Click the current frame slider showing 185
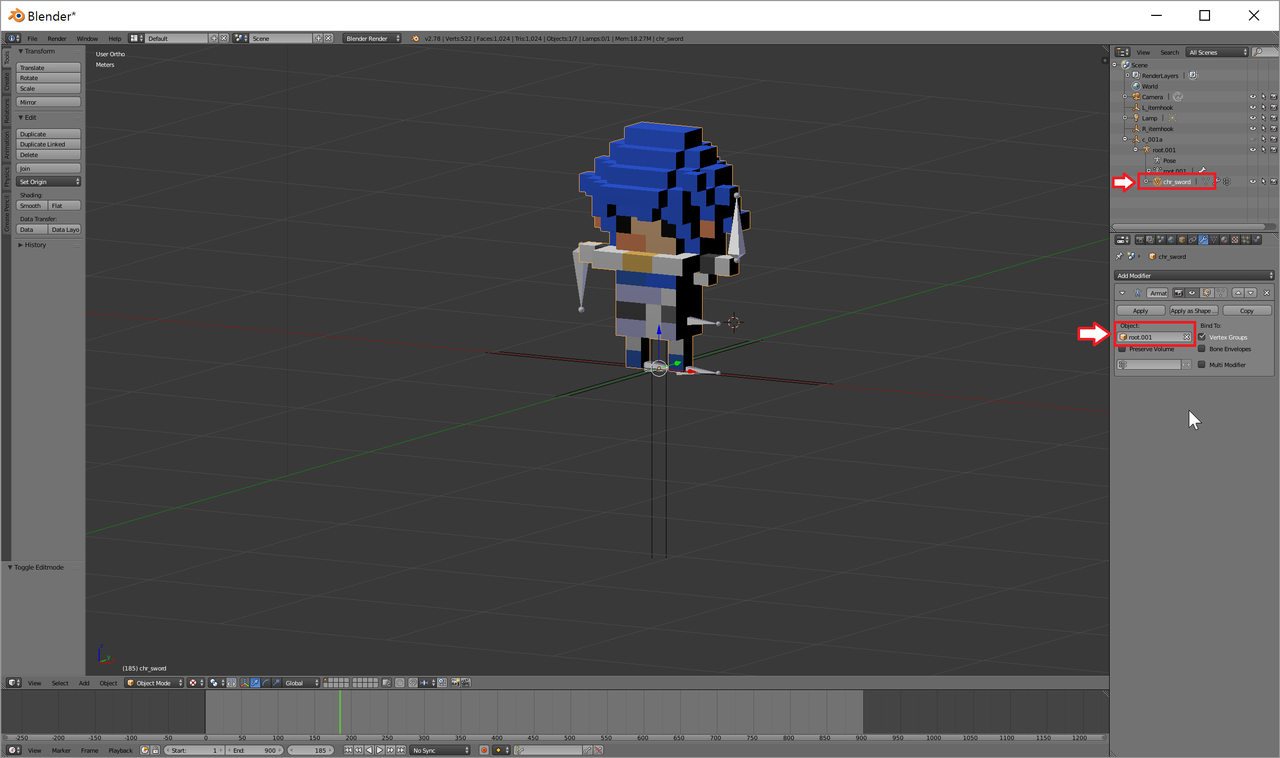 click(x=312, y=750)
